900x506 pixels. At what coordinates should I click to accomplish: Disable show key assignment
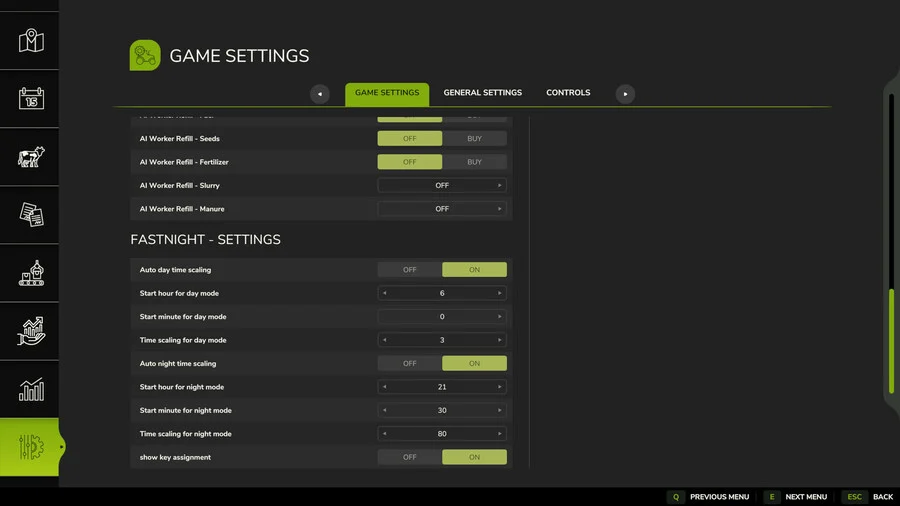410,457
